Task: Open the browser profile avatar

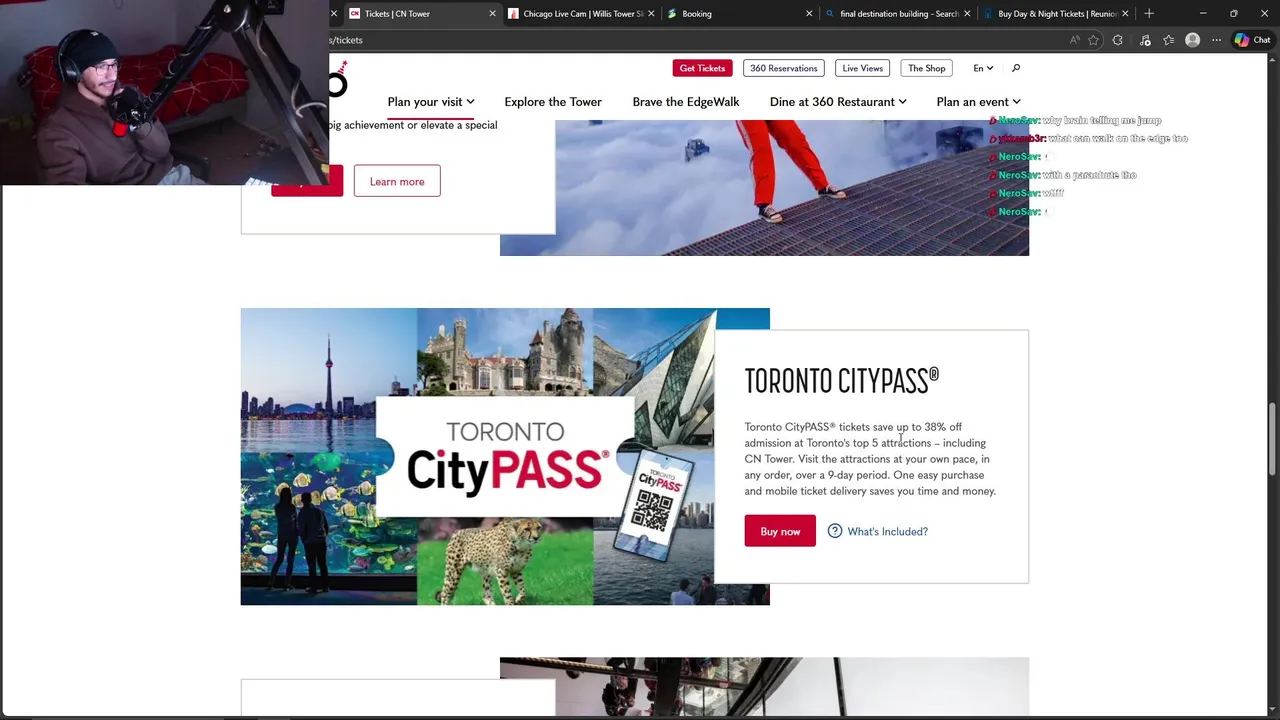Action: point(1193,40)
